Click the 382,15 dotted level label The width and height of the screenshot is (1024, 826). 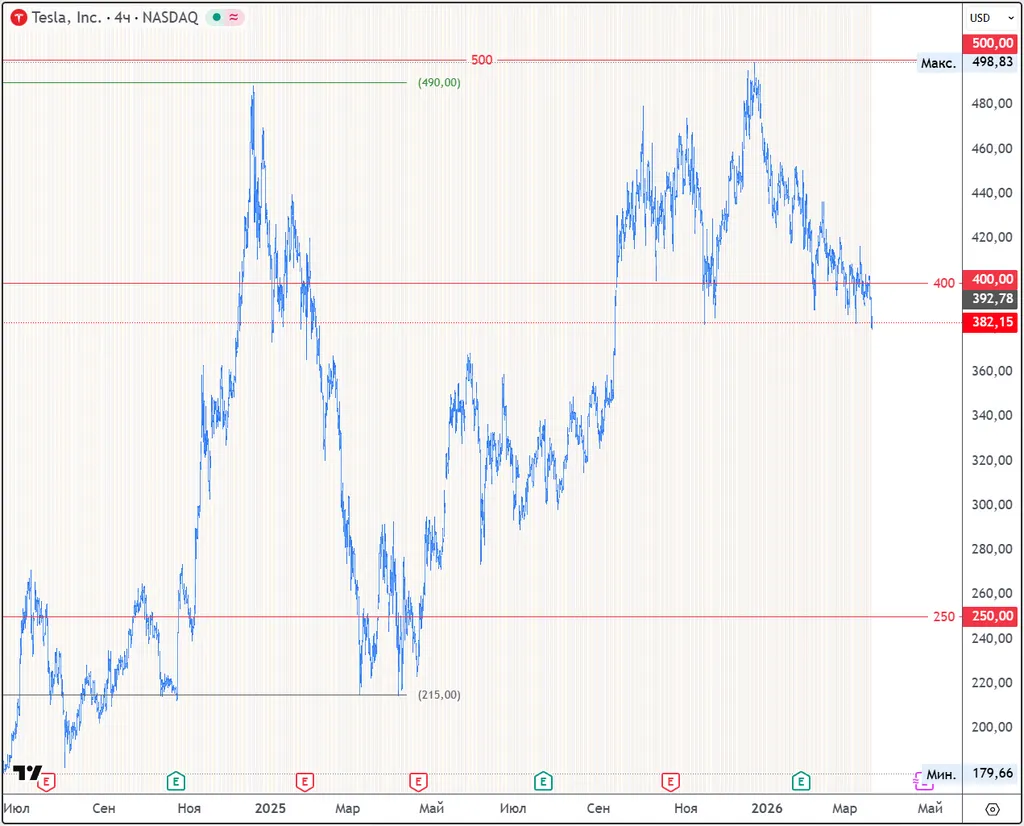pyautogui.click(x=989, y=323)
